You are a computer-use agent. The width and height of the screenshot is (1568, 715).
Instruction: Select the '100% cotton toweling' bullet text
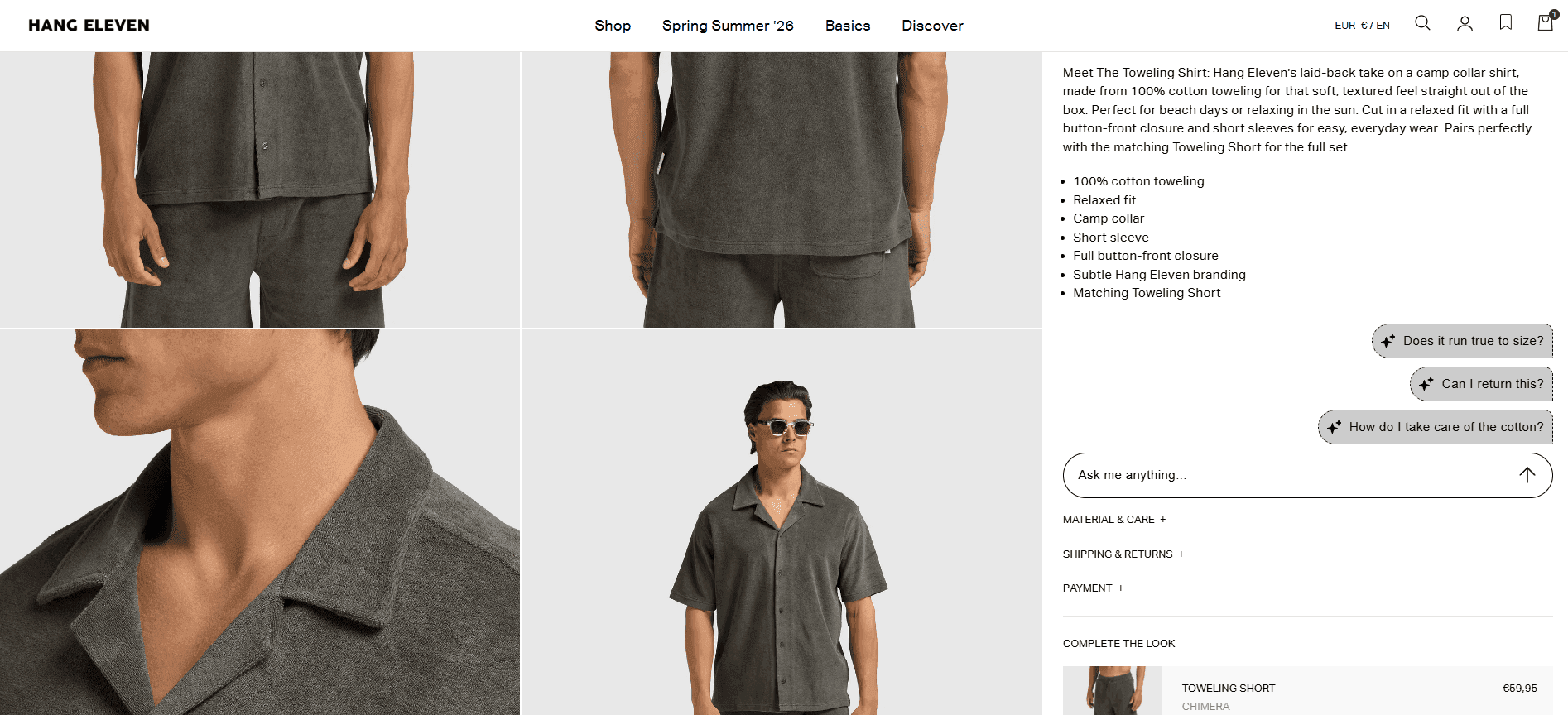[x=1138, y=181]
